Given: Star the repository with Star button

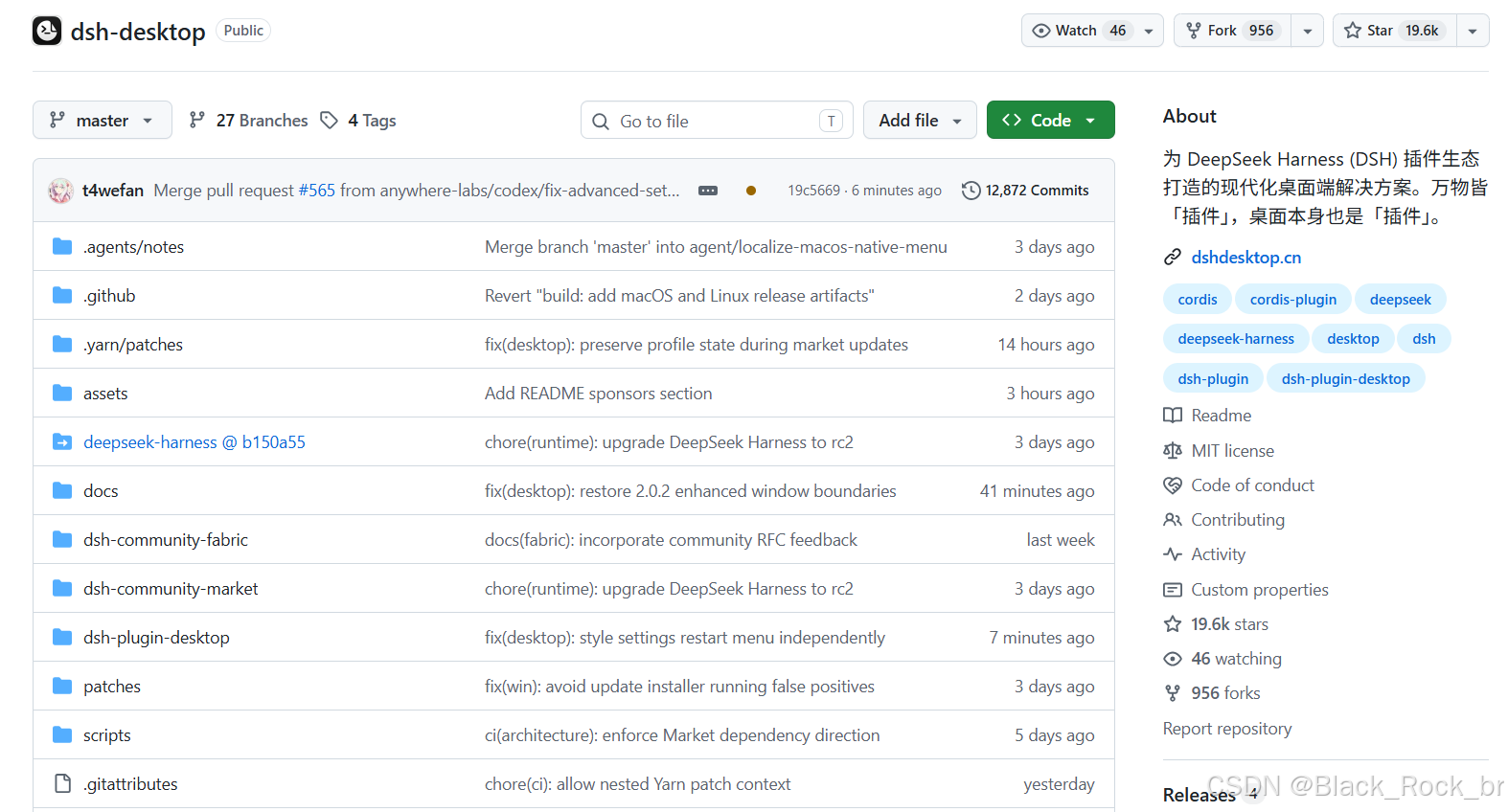Looking at the screenshot, I should tap(1395, 31).
